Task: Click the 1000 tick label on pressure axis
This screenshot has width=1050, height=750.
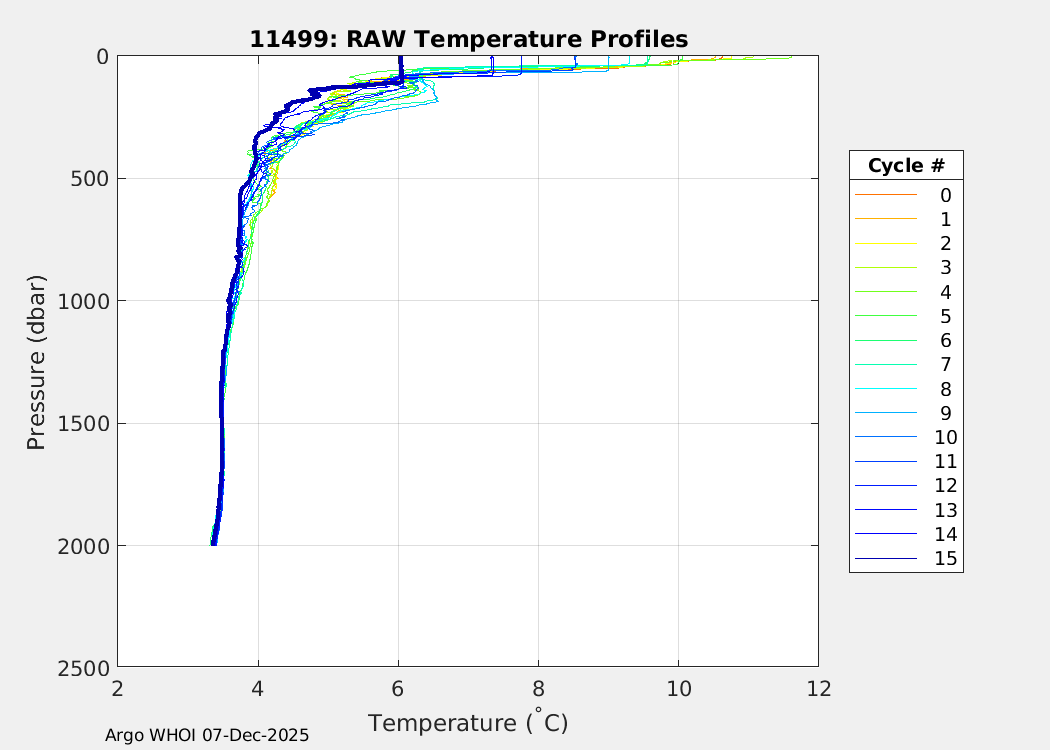Action: coord(85,301)
